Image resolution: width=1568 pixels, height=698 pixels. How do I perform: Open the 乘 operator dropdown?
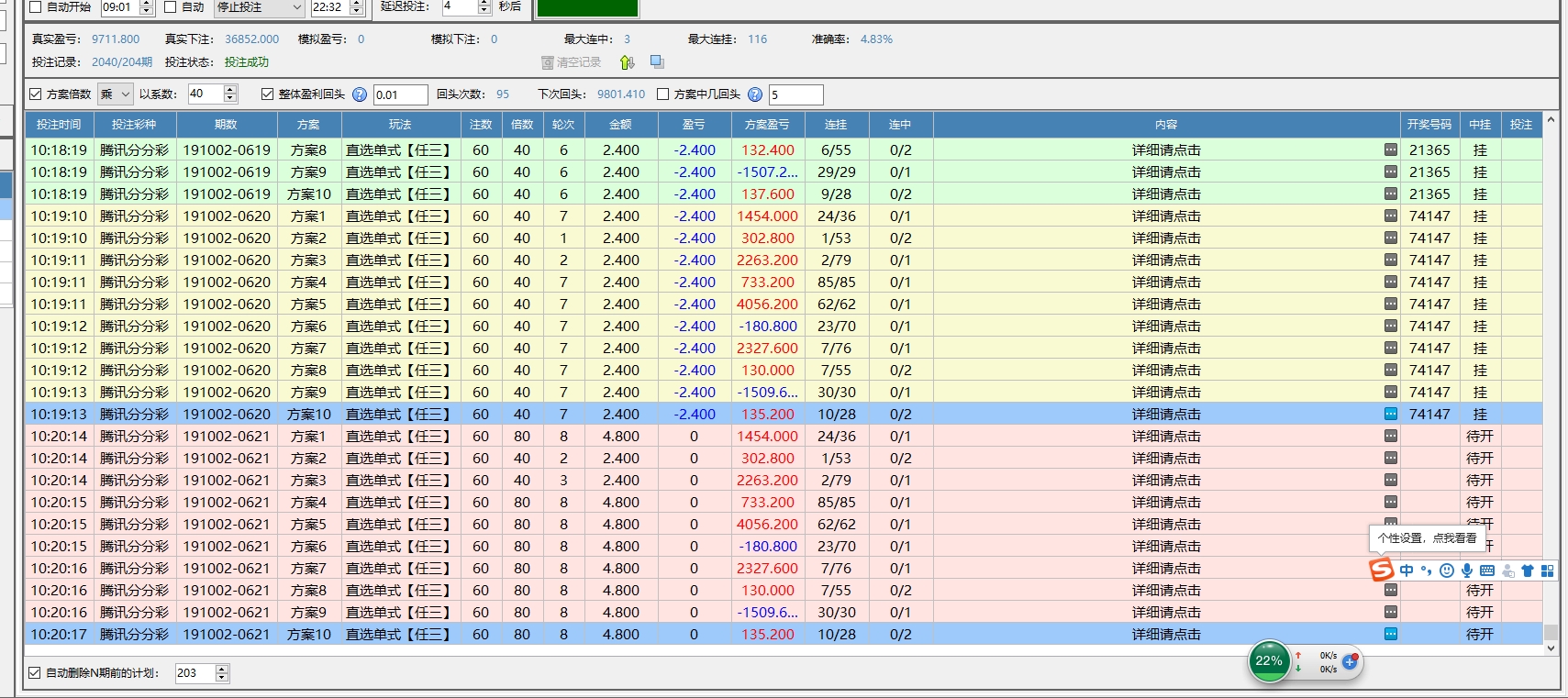pos(116,94)
